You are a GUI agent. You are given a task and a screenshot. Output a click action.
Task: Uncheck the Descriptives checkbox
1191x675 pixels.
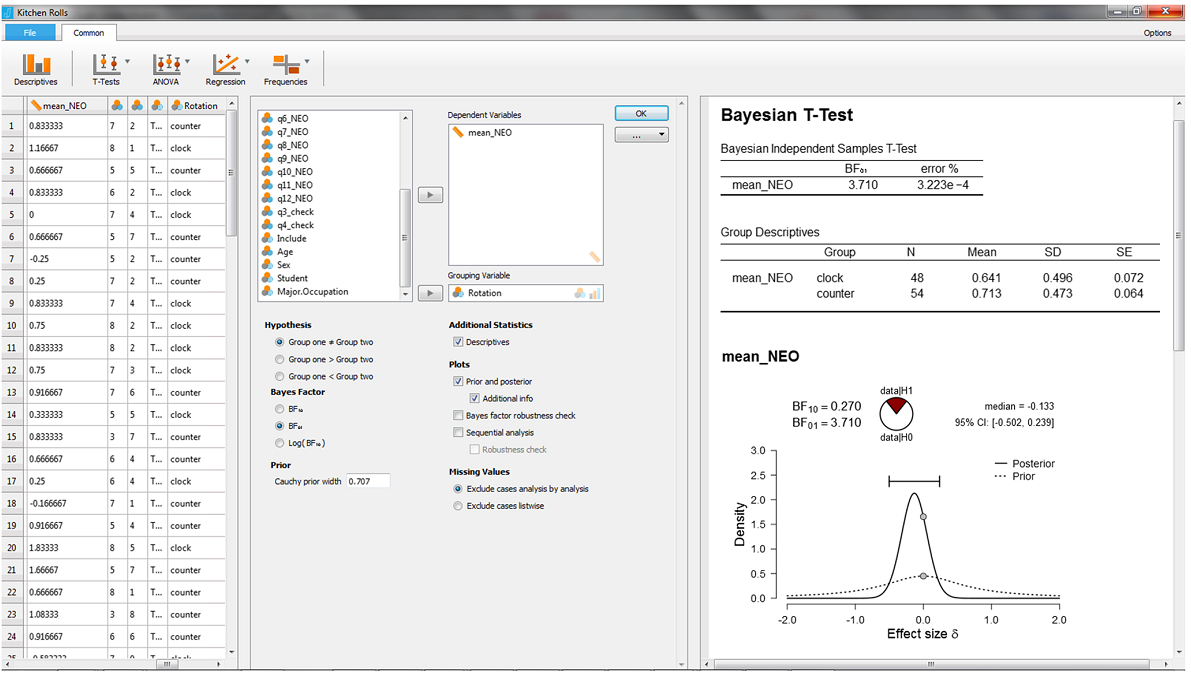tap(458, 342)
